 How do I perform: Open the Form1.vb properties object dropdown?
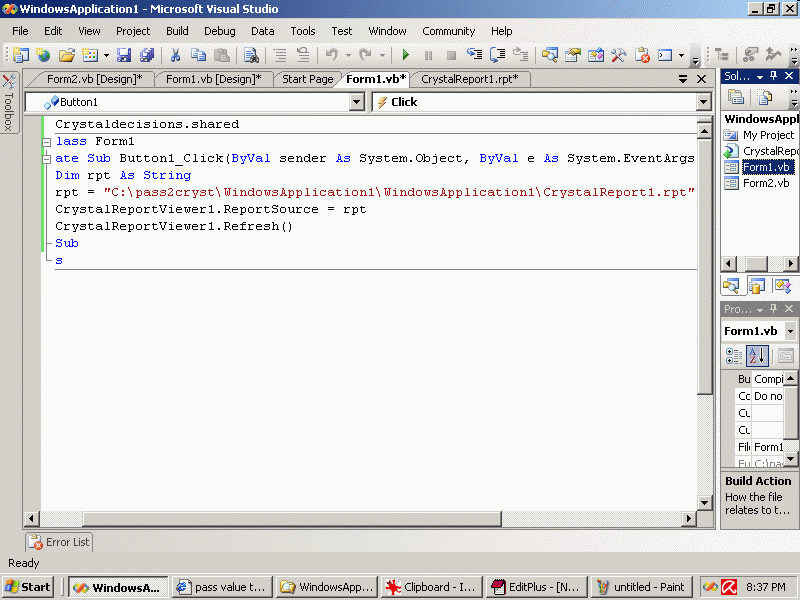point(790,331)
